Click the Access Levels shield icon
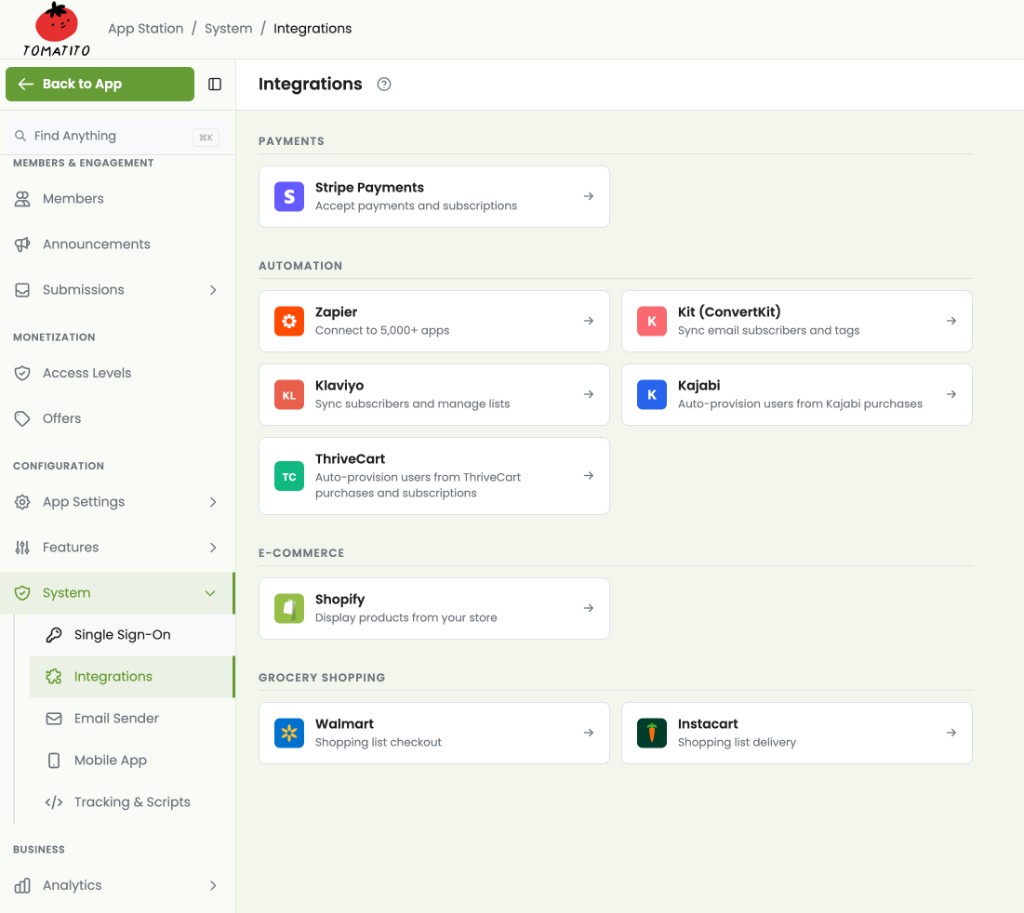The image size is (1024, 913). click(x=23, y=374)
